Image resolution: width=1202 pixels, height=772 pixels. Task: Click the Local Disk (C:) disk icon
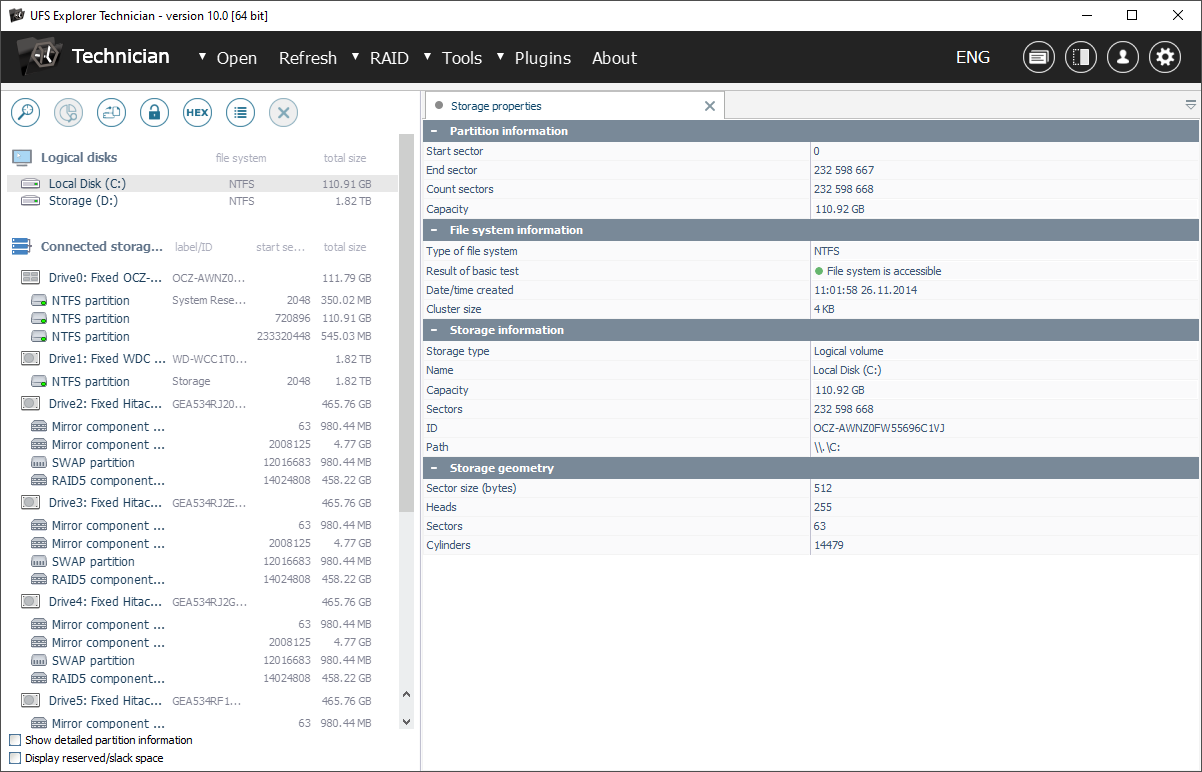31,184
